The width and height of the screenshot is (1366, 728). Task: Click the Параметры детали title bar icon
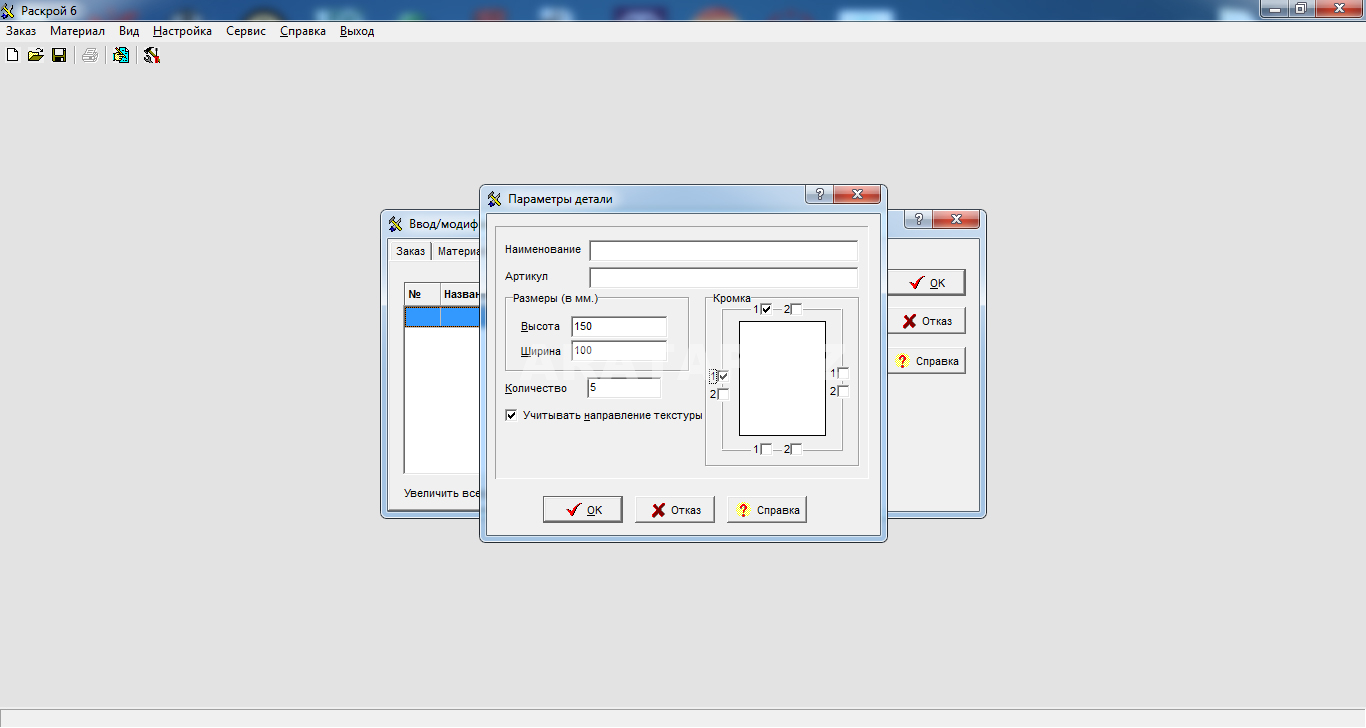pos(495,198)
